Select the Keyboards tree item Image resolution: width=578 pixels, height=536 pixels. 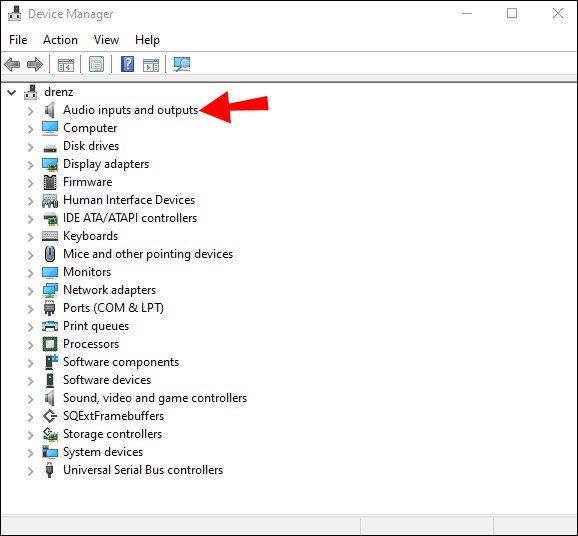pos(90,236)
